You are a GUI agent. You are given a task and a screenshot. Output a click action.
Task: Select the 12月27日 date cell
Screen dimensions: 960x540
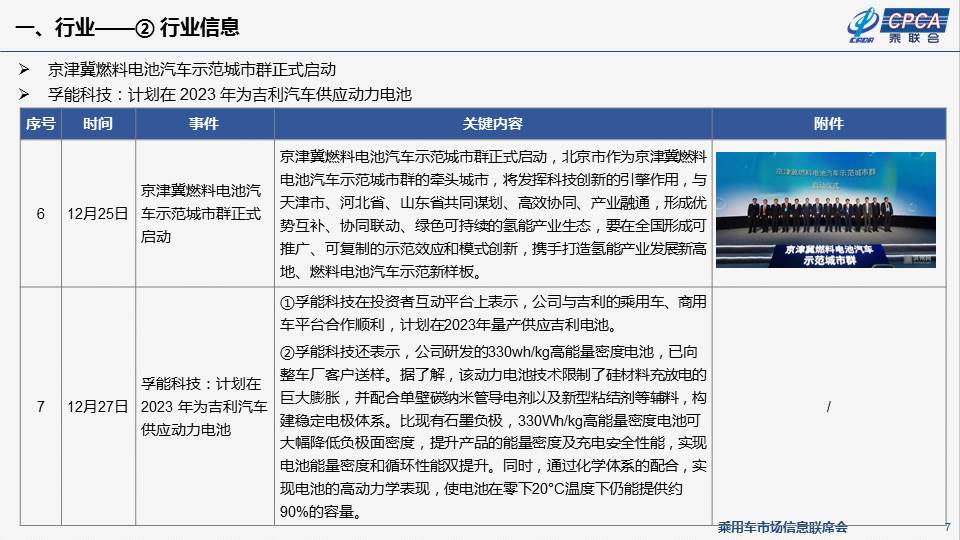(x=98, y=407)
